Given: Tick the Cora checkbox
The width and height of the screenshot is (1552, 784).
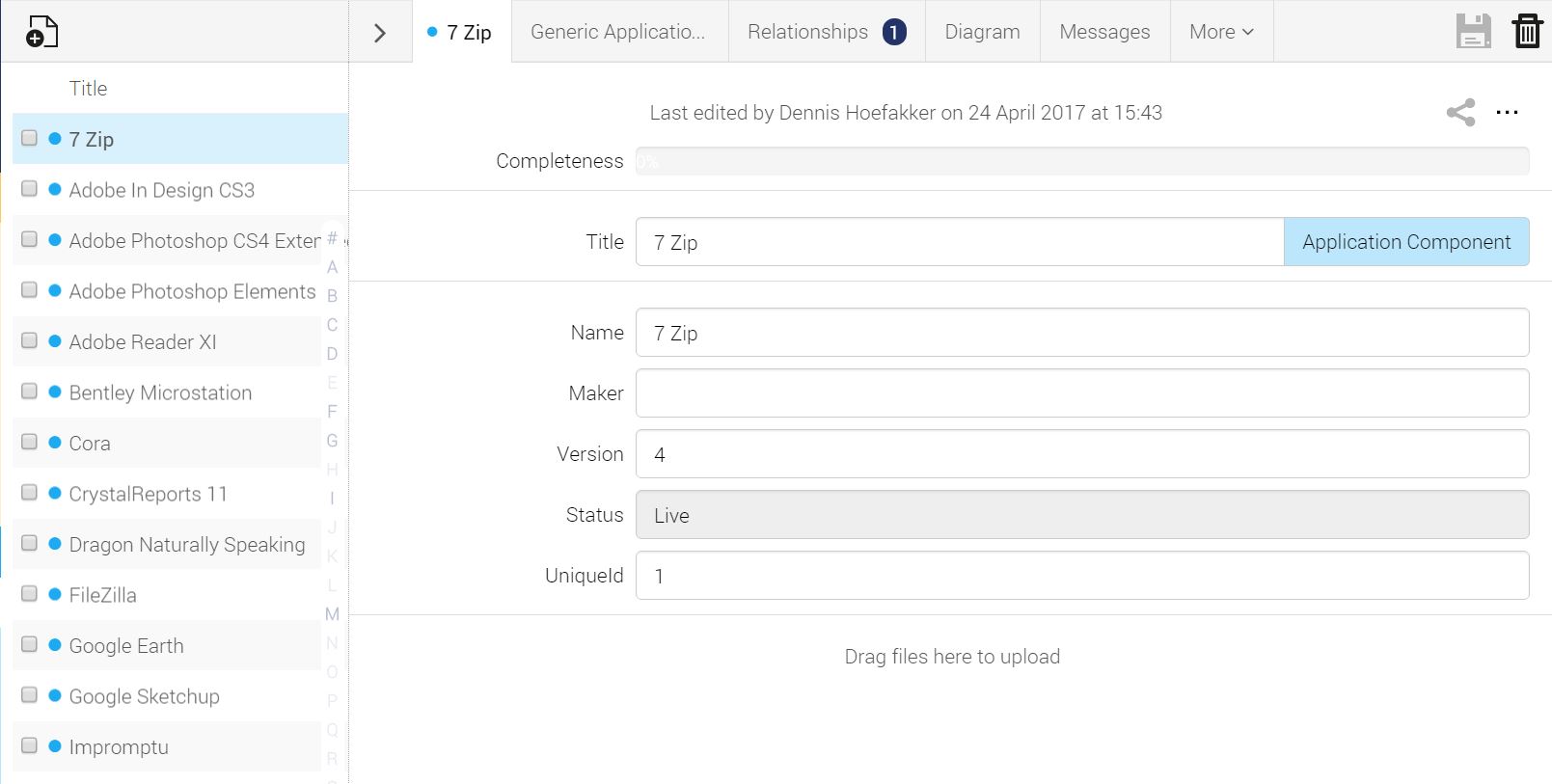Looking at the screenshot, I should pyautogui.click(x=30, y=442).
